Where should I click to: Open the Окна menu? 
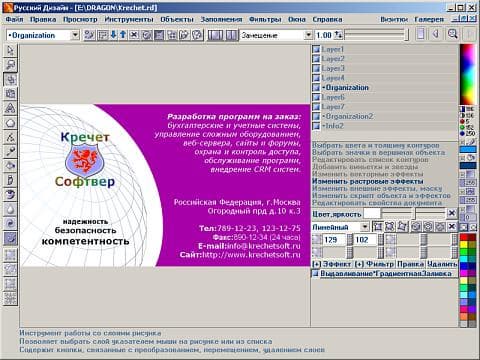[297, 19]
